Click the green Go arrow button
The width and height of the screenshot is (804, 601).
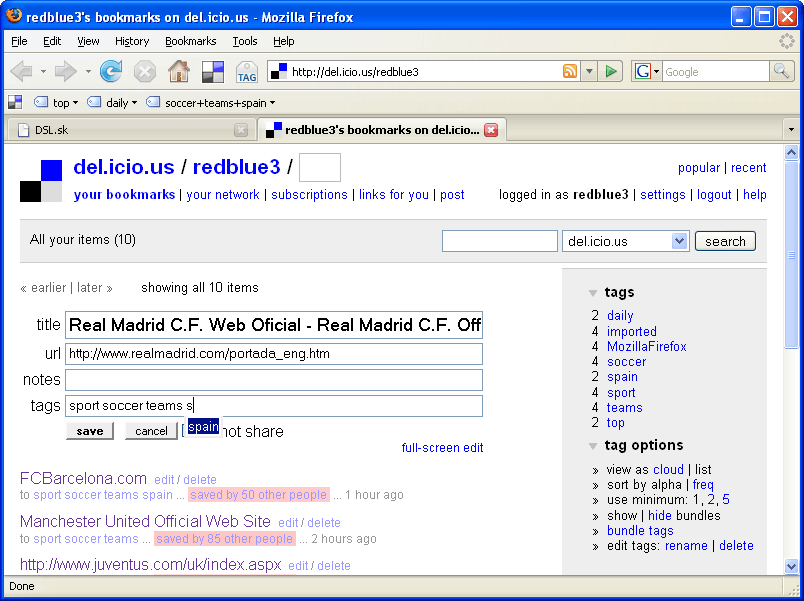click(x=611, y=71)
